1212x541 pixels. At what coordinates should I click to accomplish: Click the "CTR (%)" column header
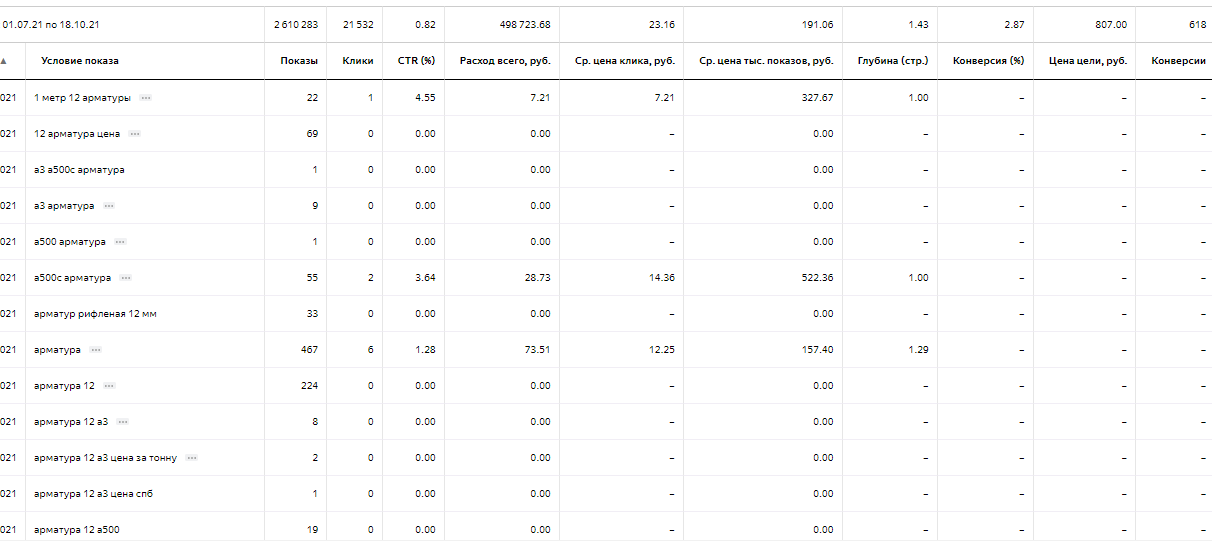pos(415,61)
